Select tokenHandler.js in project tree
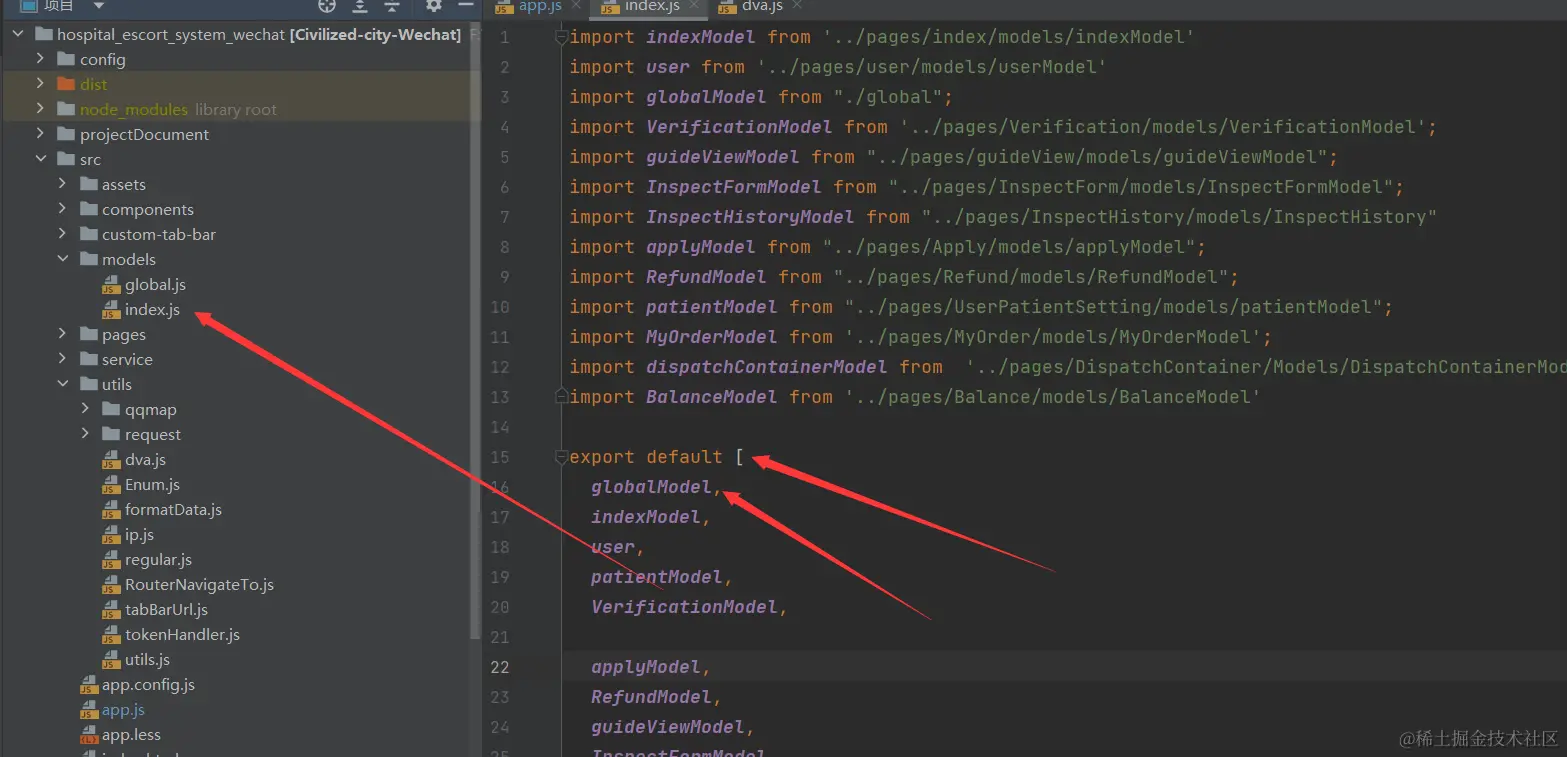1567x757 pixels. 182,635
